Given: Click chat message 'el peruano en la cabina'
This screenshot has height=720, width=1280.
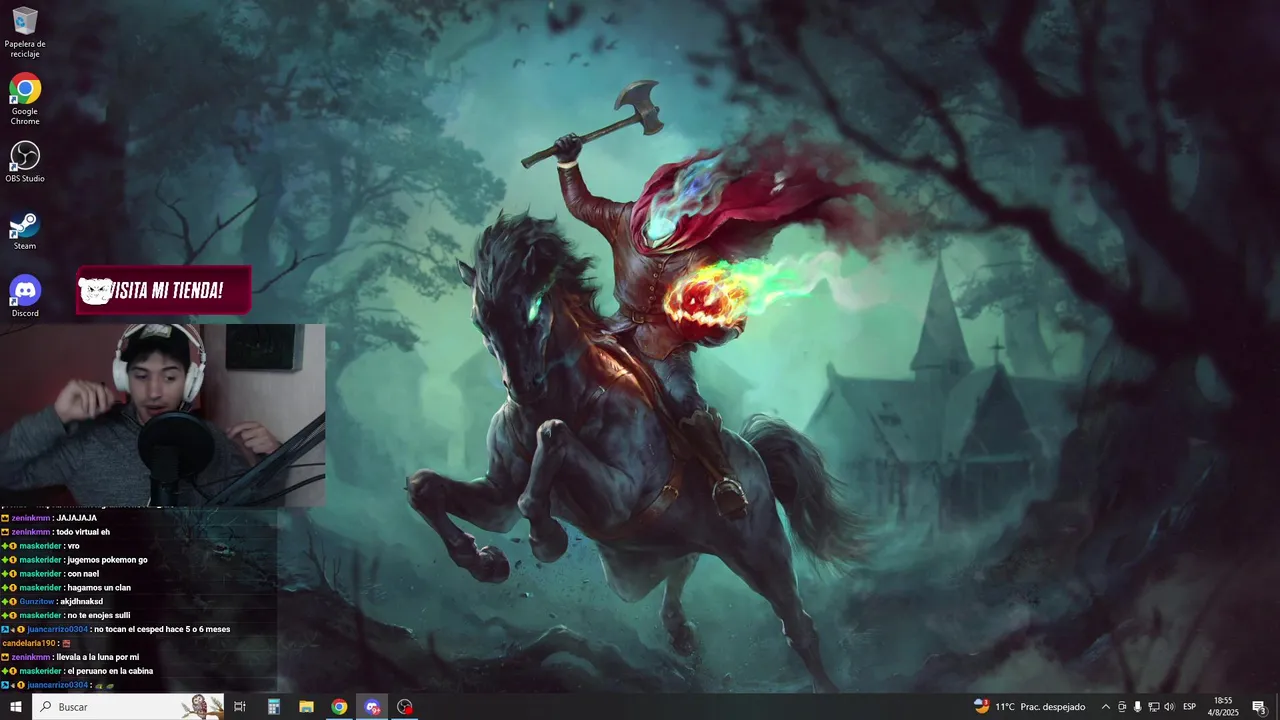Looking at the screenshot, I should (110, 671).
